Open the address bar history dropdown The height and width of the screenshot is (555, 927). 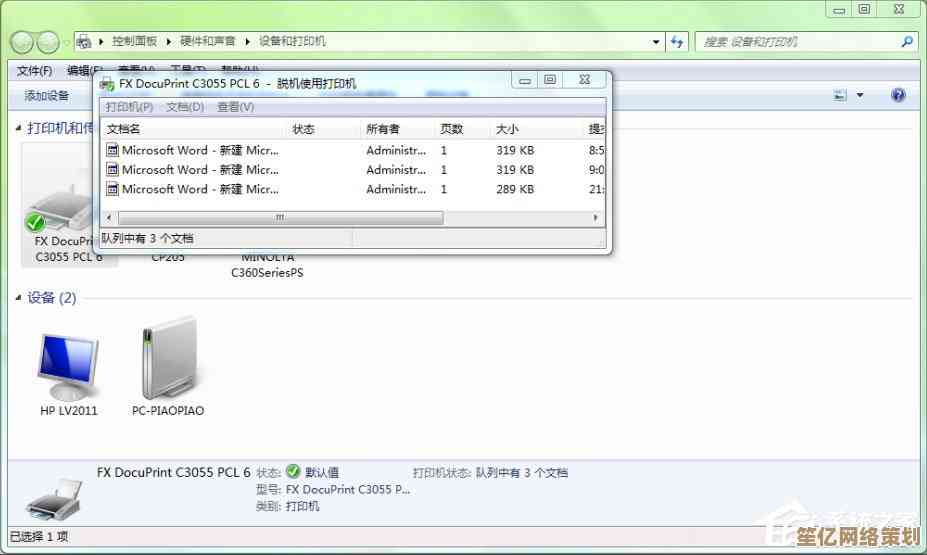[656, 42]
